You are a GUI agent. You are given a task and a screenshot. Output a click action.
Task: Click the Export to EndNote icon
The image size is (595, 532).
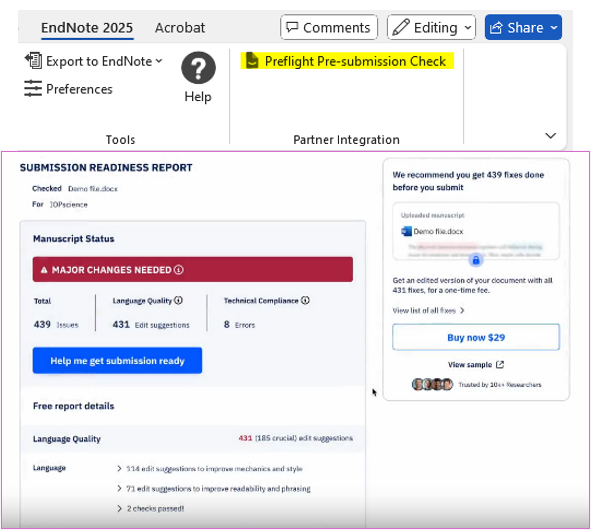point(33,61)
